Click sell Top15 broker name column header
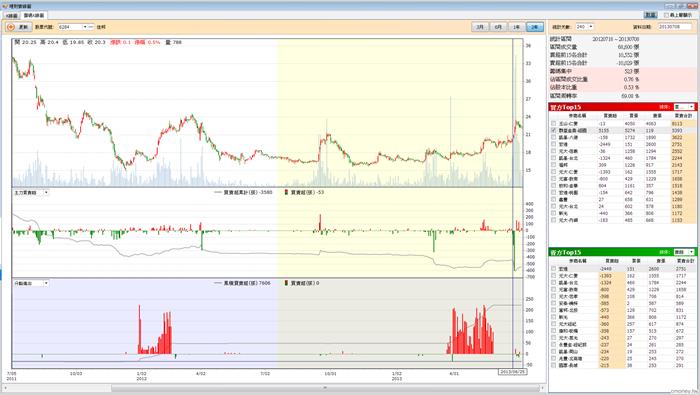This screenshot has width=700, height=395. pos(577,261)
